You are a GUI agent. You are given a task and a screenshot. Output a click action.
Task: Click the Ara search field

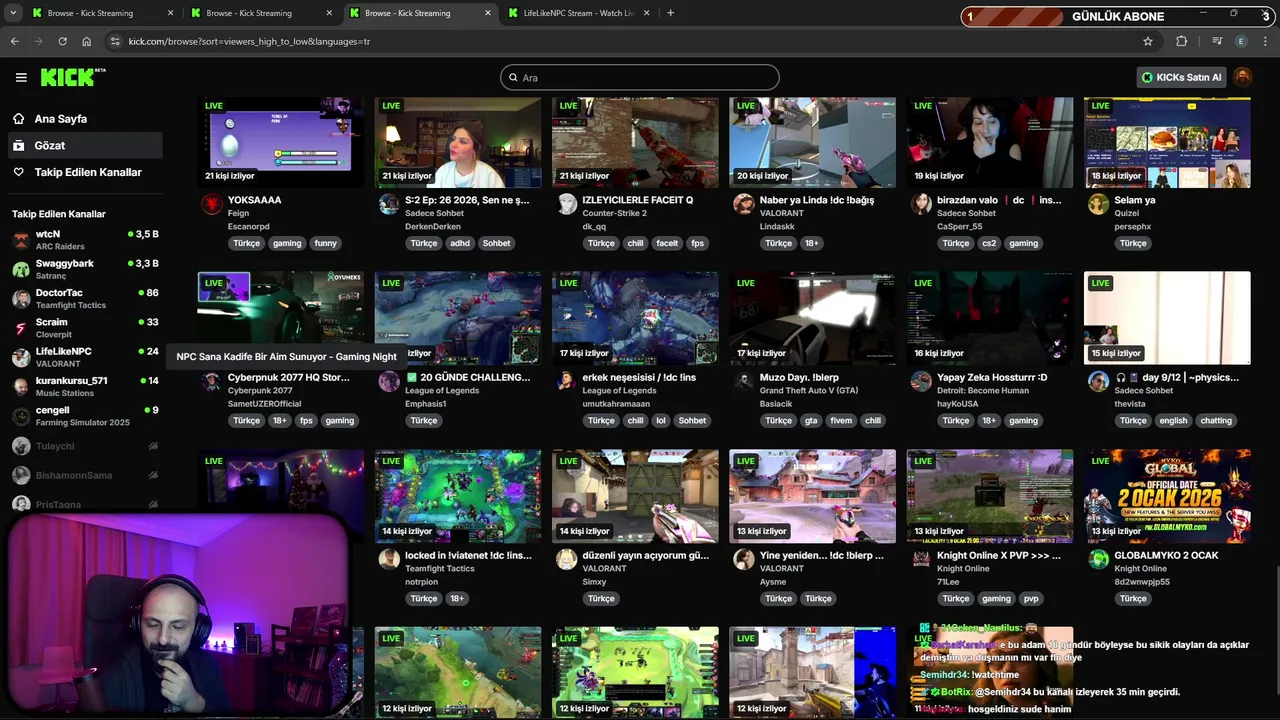(x=640, y=77)
